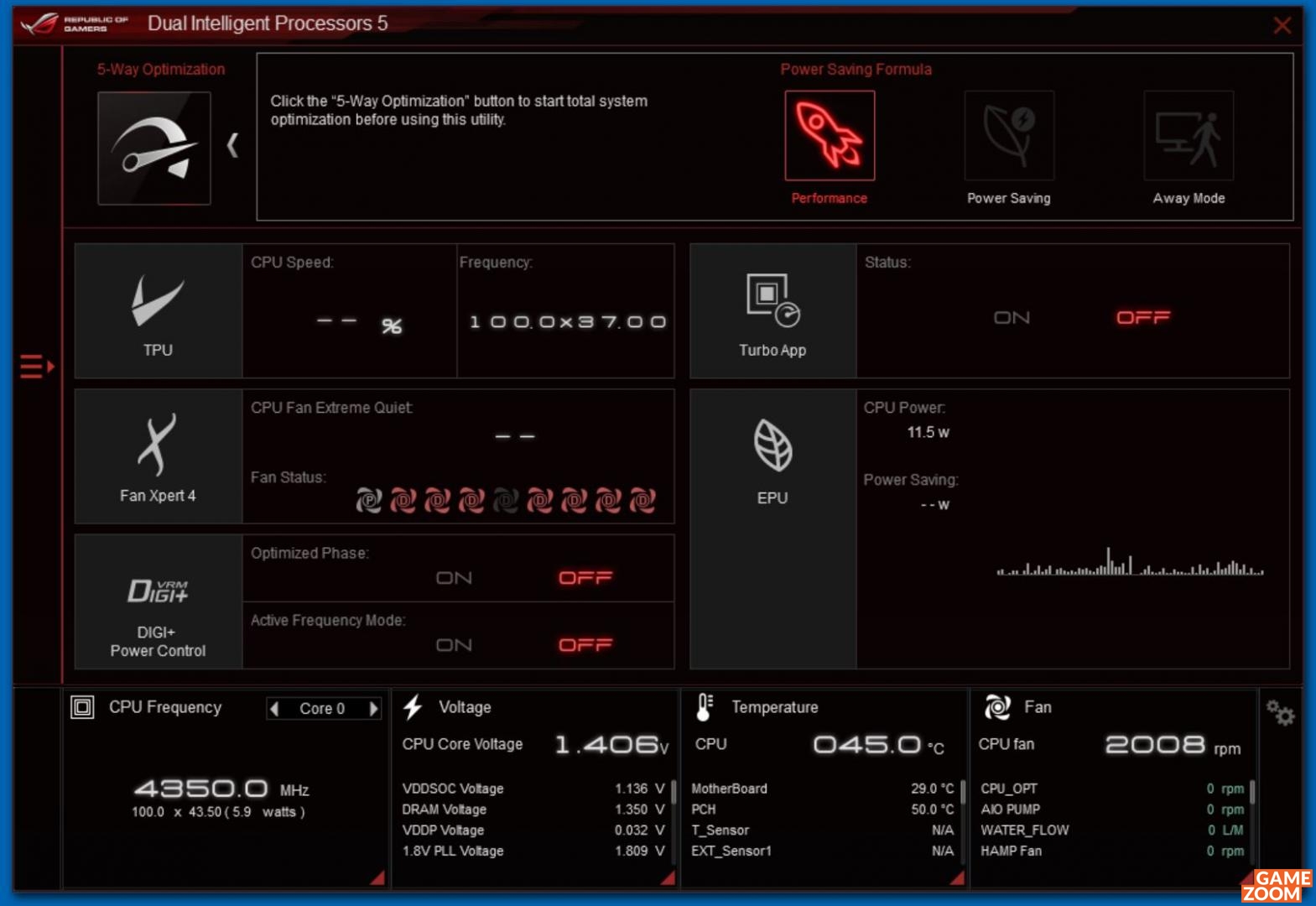Viewport: 1316px width, 906px height.
Task: Click the CPU_OPT fan row
Action: [1112, 789]
